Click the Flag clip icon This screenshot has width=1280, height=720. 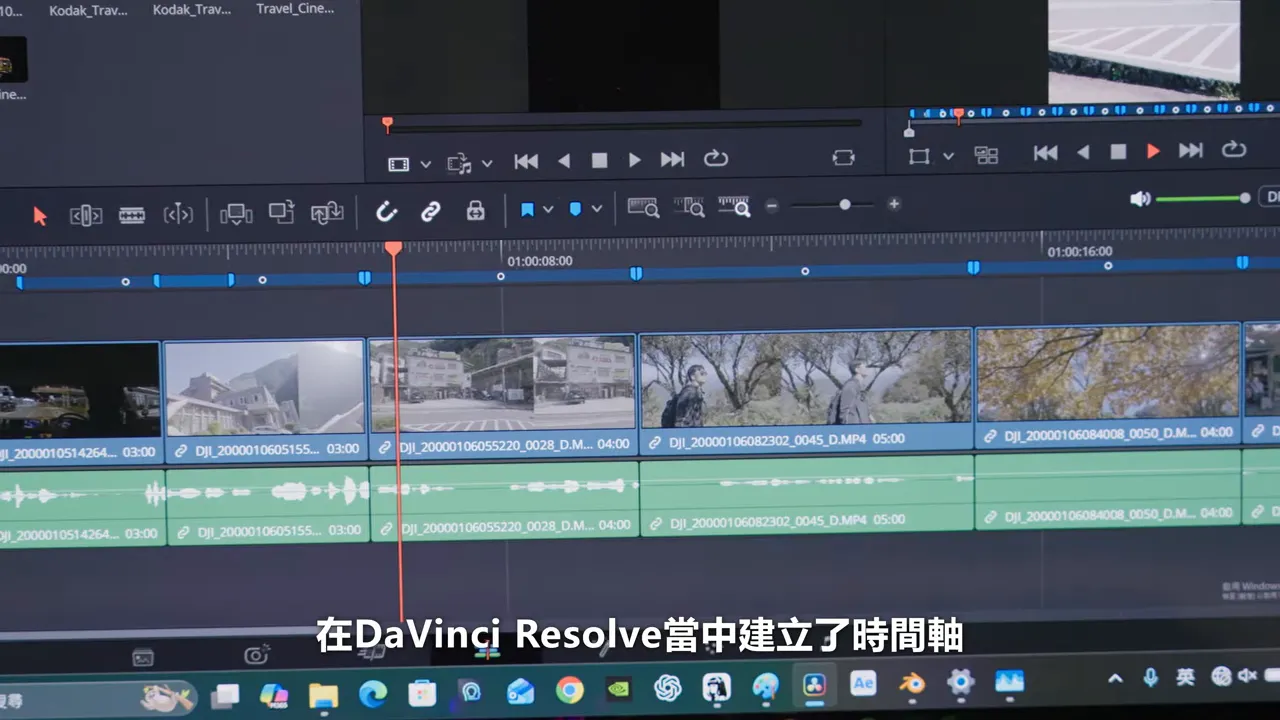point(527,209)
